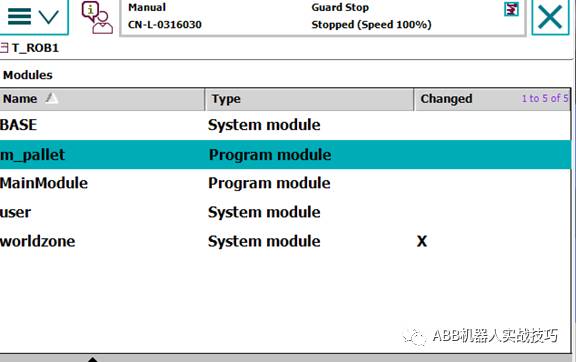Click the X changed marker for worldzone
This screenshot has width=576, height=362.
point(422,241)
